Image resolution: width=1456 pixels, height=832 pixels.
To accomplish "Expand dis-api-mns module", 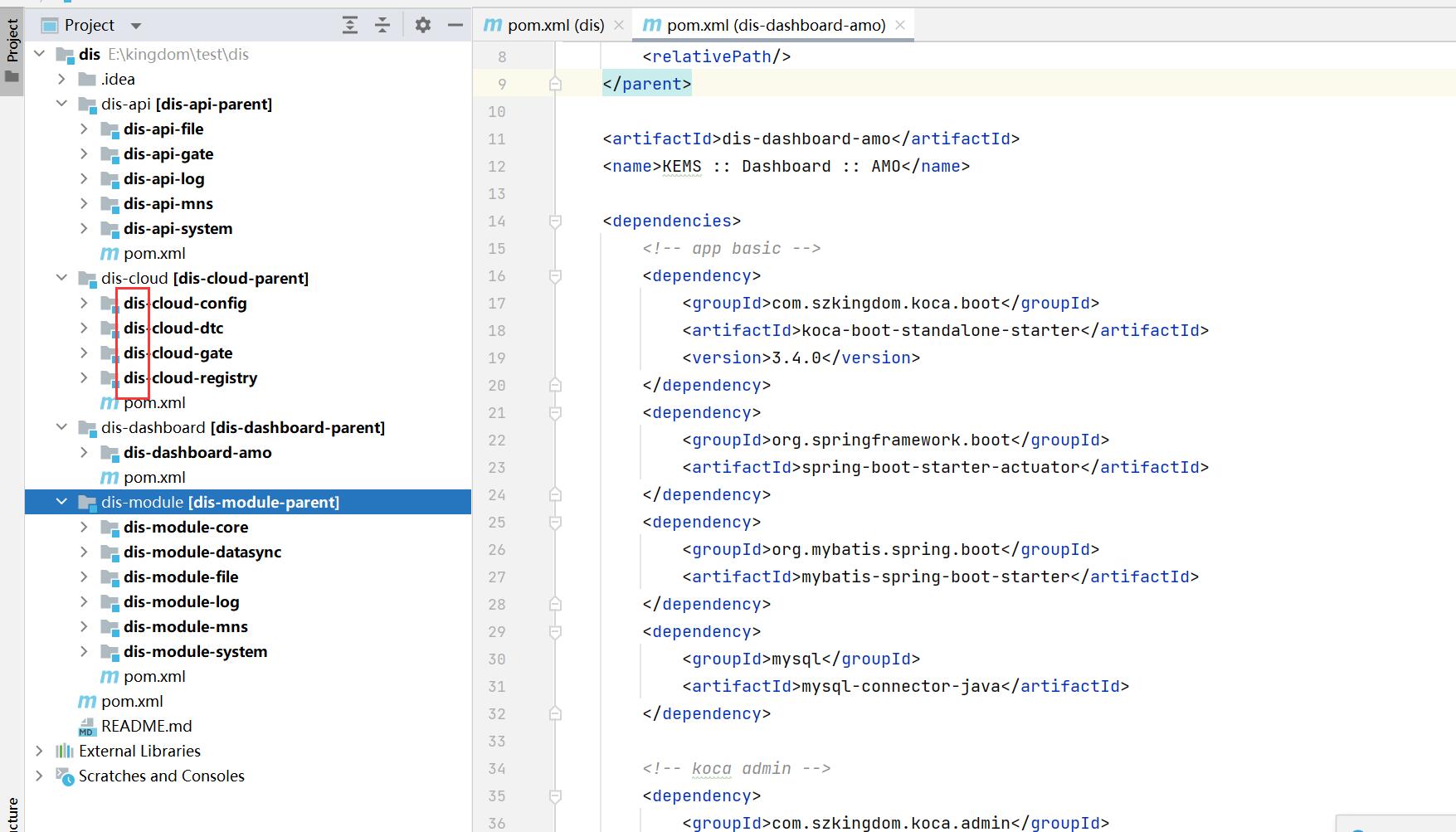I will (84, 203).
